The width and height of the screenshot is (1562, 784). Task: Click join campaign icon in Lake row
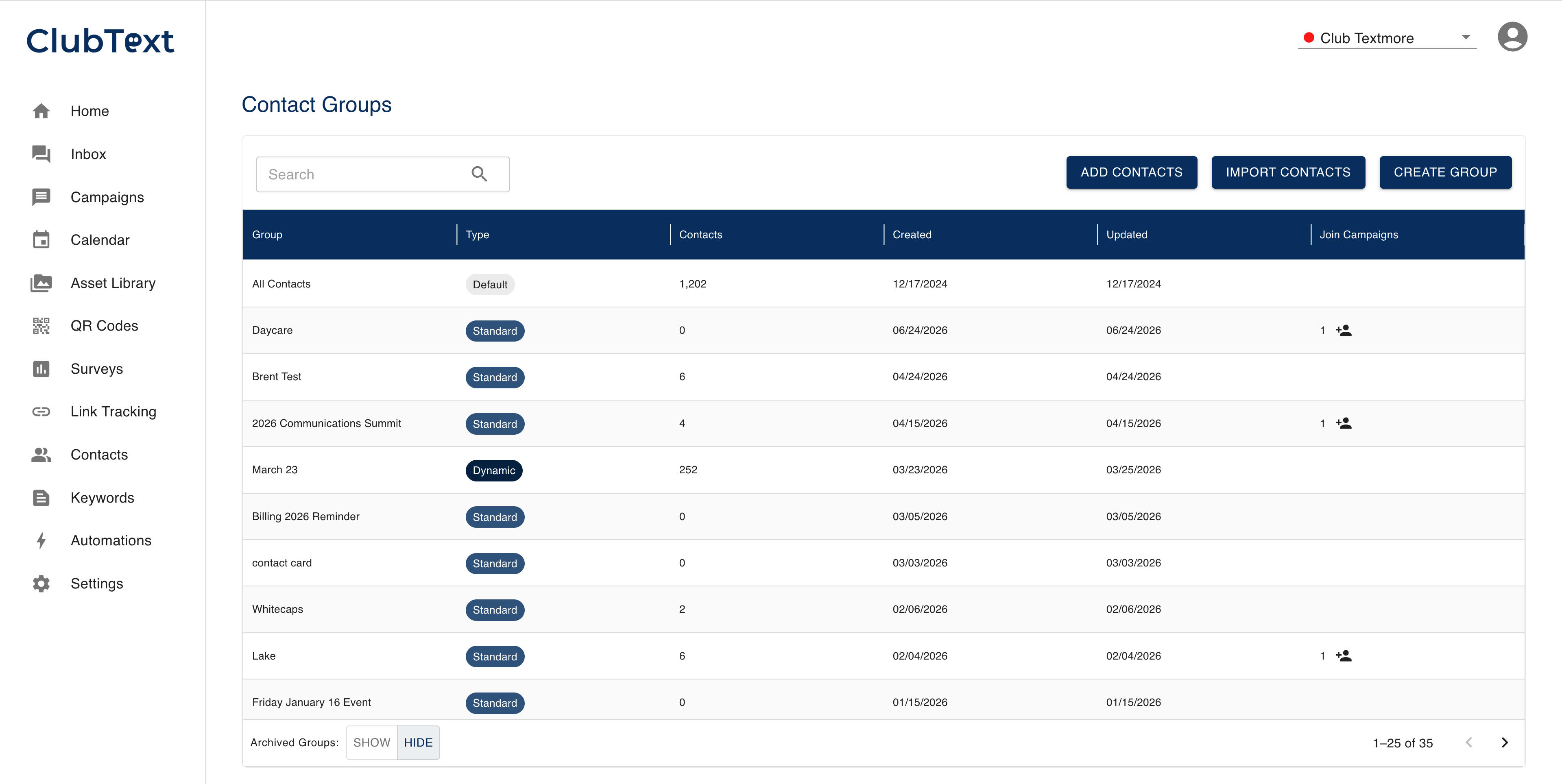coord(1344,656)
